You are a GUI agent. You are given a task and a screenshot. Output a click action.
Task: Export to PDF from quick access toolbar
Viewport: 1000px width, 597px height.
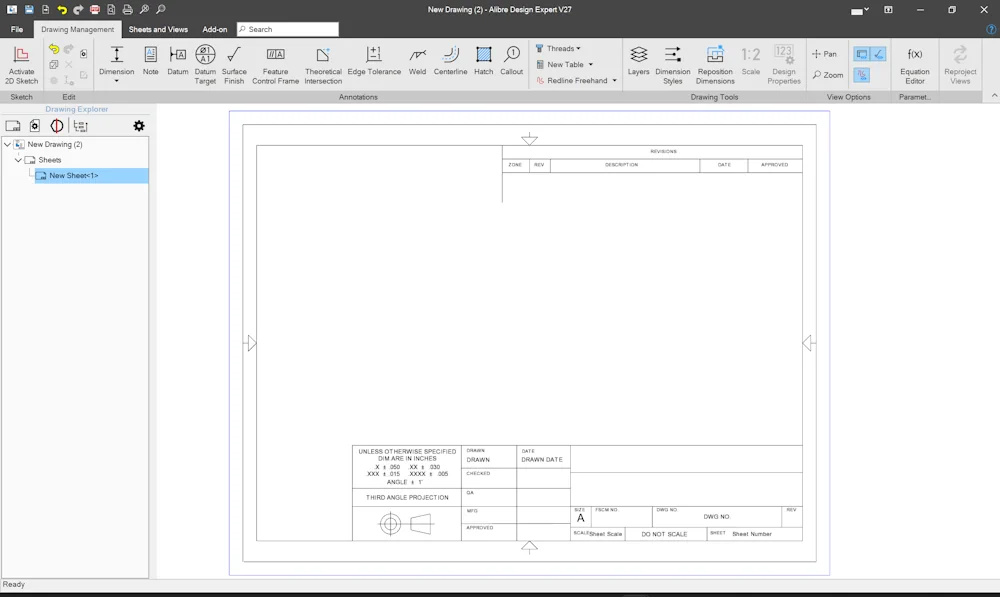click(95, 10)
